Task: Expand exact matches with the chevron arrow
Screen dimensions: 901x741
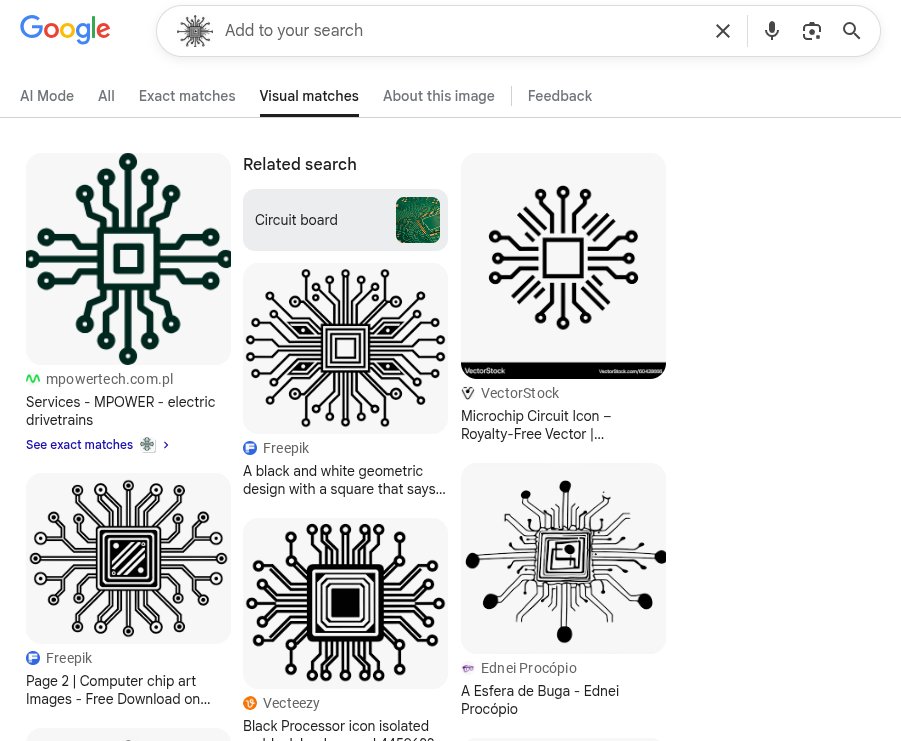Action: coord(166,445)
